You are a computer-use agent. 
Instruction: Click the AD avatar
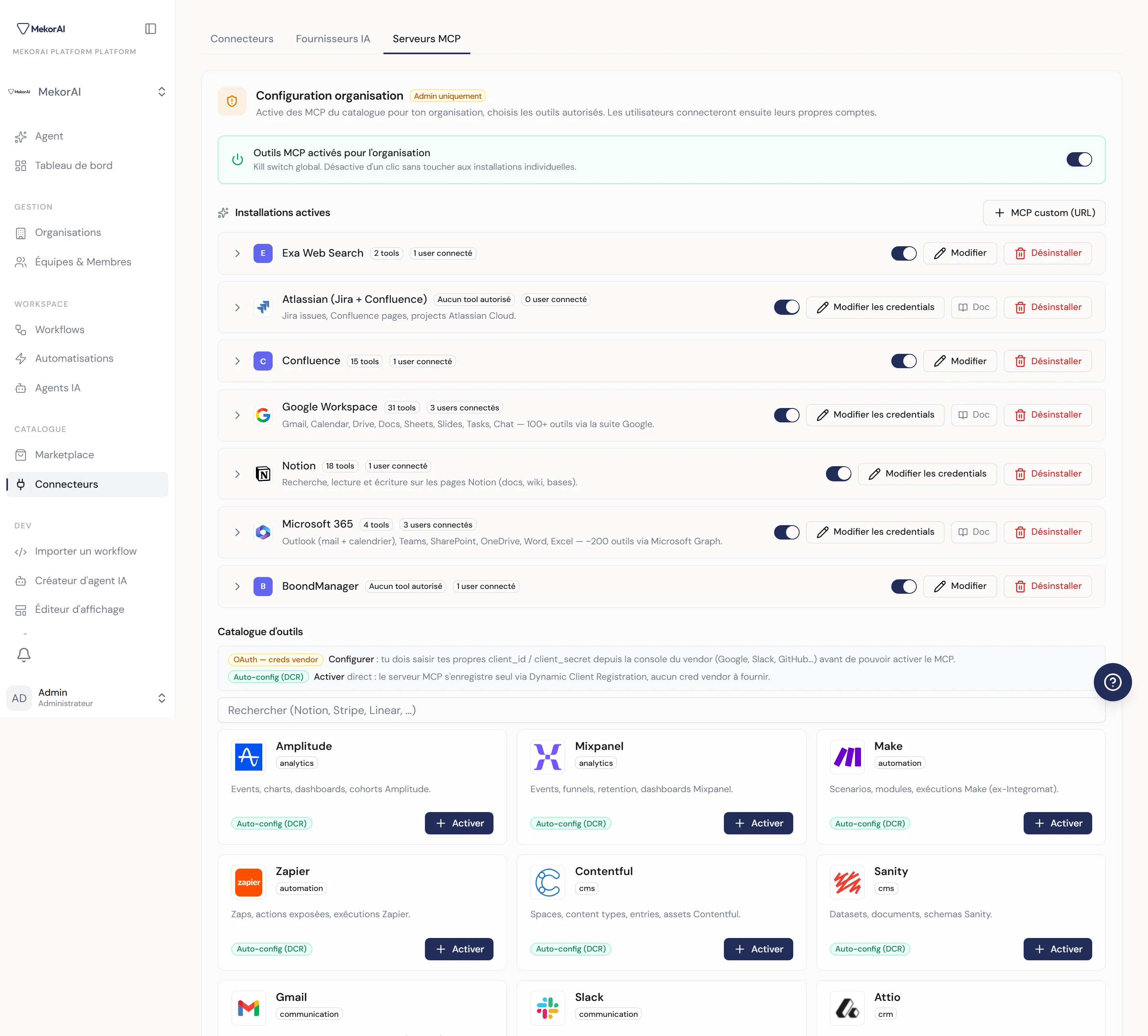[20, 698]
